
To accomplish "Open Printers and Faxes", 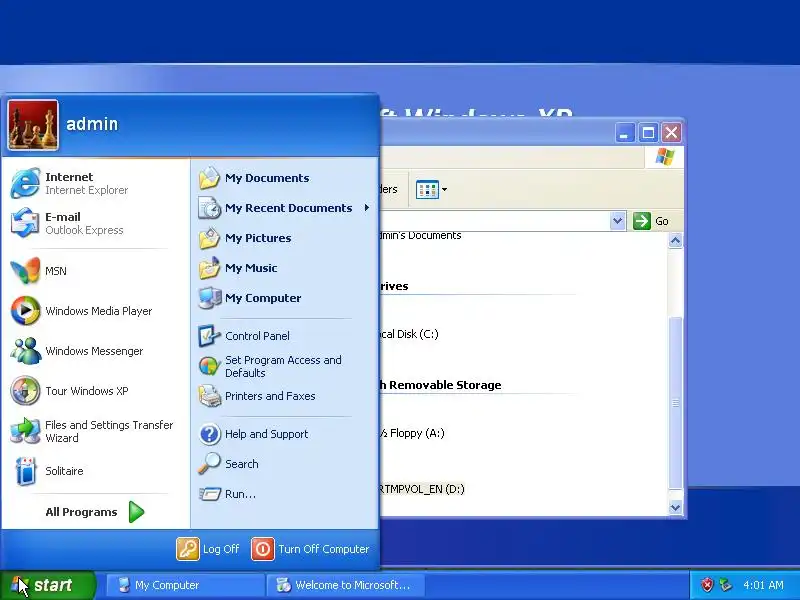I will pos(284,396).
